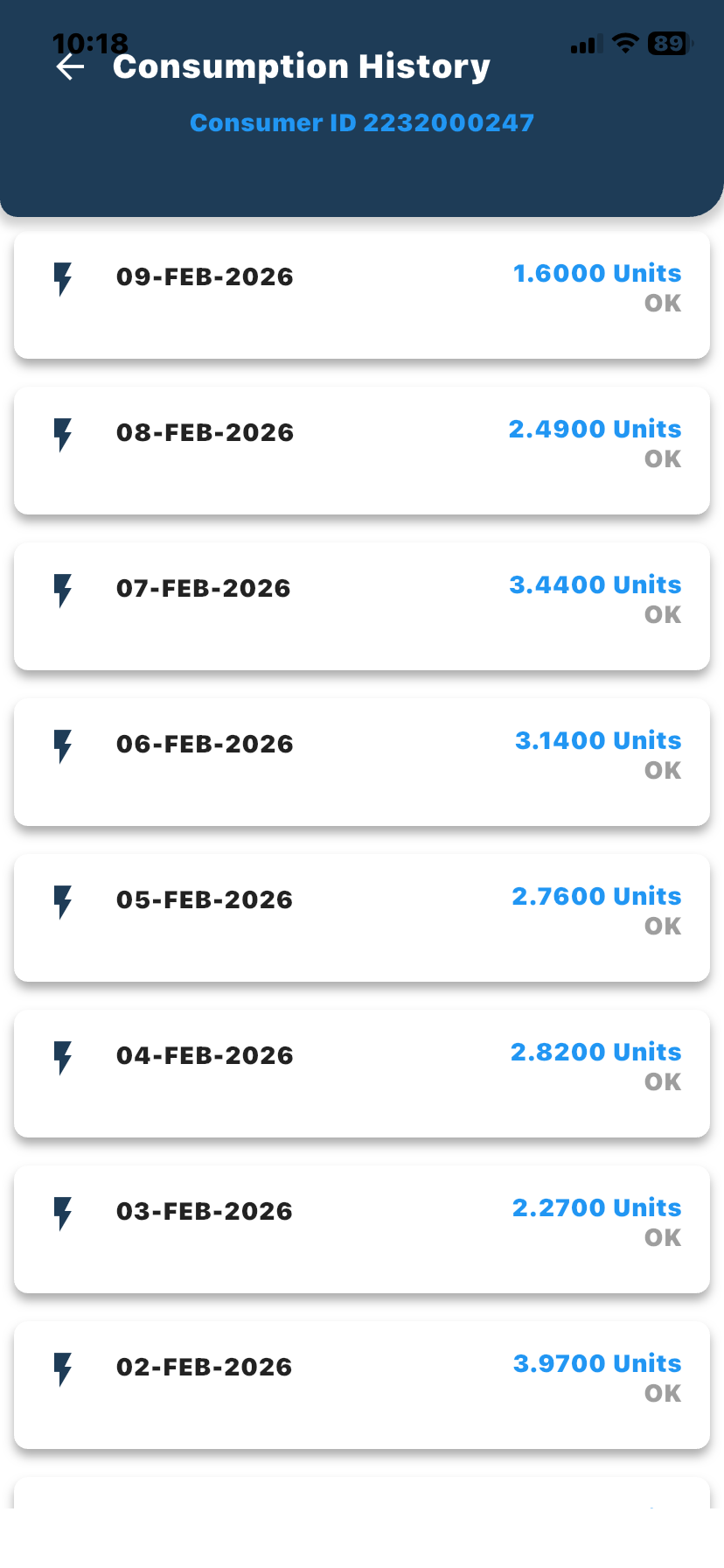Open the 09-FEB-2026 date entry

click(x=205, y=277)
